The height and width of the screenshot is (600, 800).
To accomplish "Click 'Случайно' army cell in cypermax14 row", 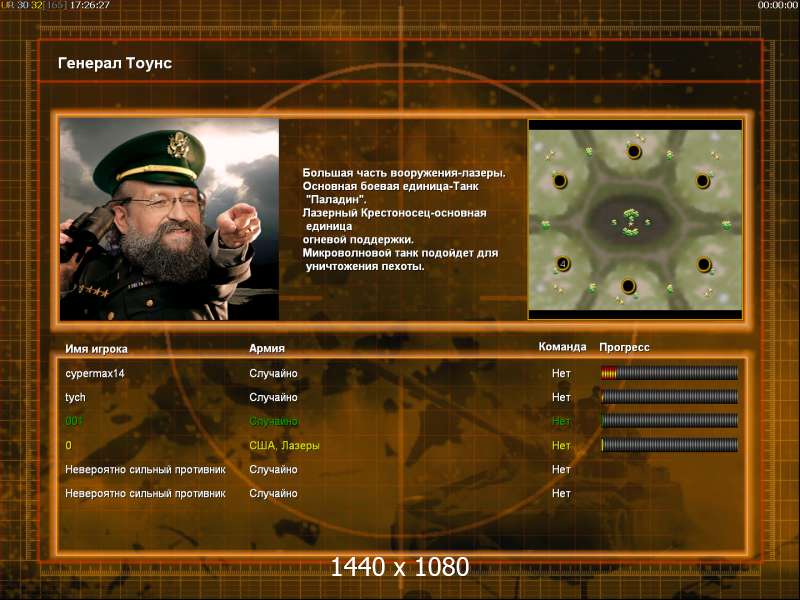I will 273,373.
